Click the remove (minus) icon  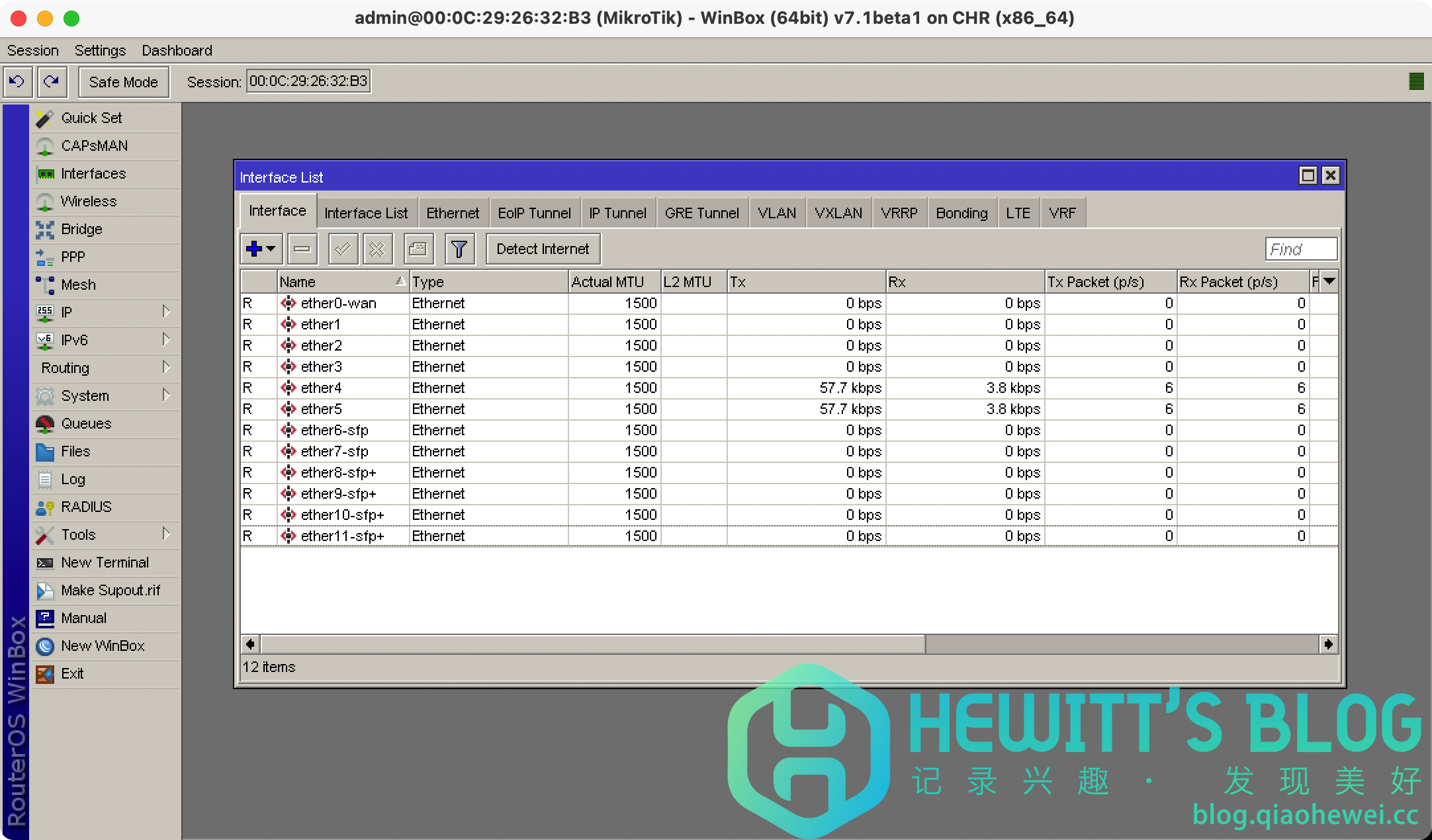[x=302, y=249]
